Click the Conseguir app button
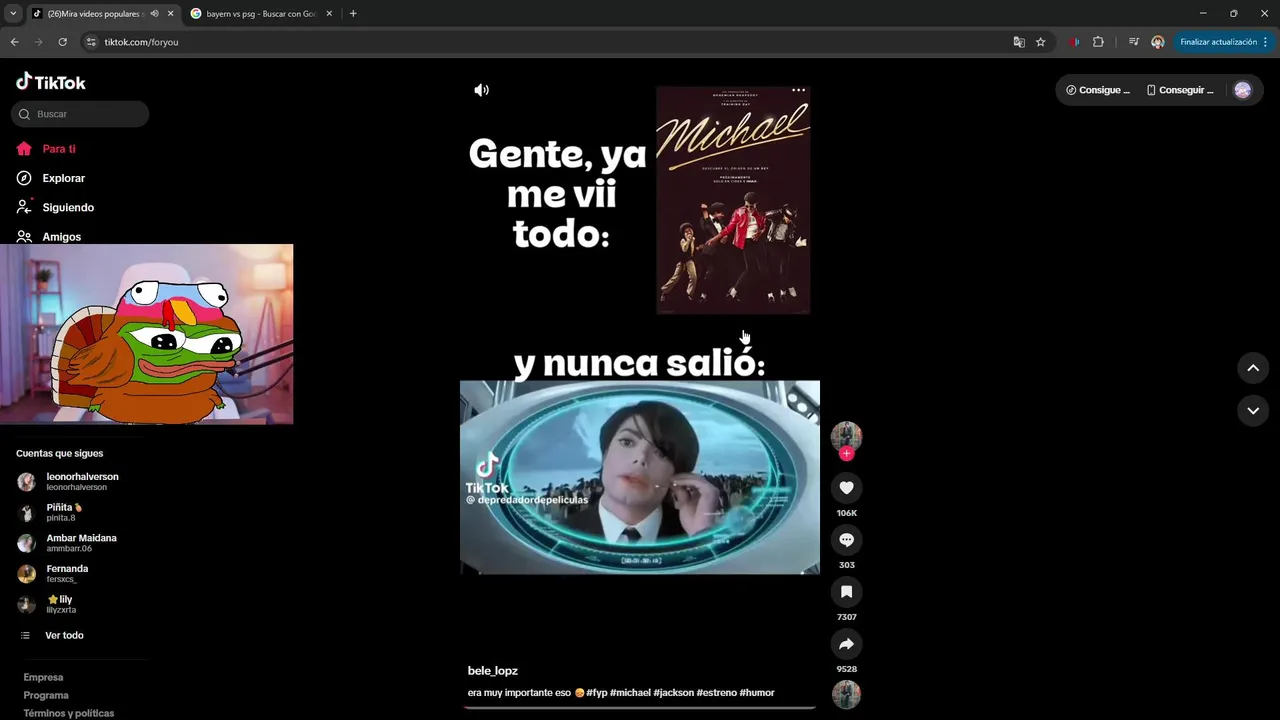The height and width of the screenshot is (720, 1280). [x=1180, y=90]
